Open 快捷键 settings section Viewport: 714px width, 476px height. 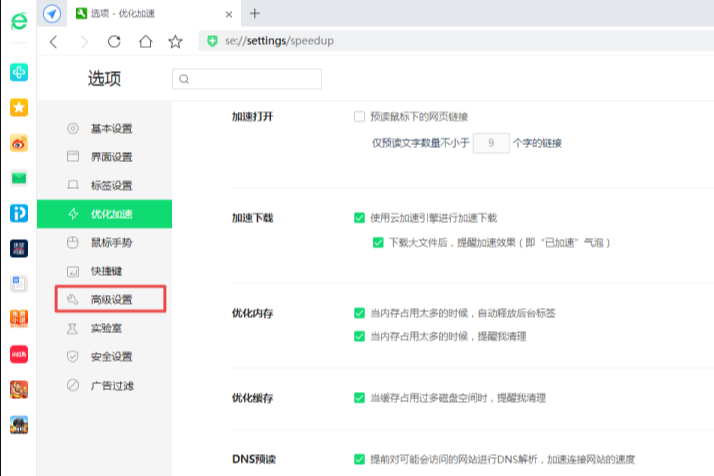[104, 271]
